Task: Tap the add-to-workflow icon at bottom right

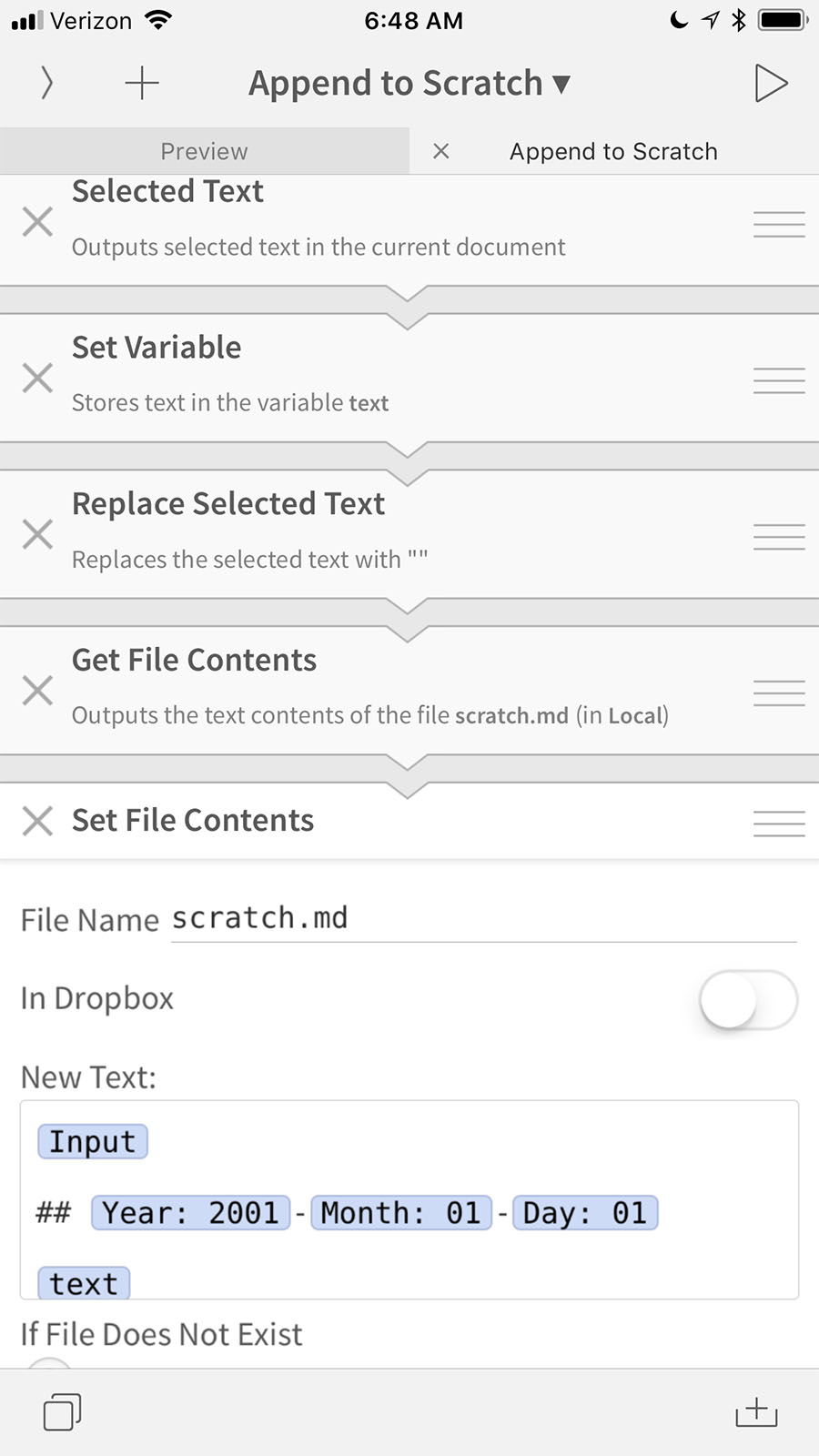Action: [756, 1411]
